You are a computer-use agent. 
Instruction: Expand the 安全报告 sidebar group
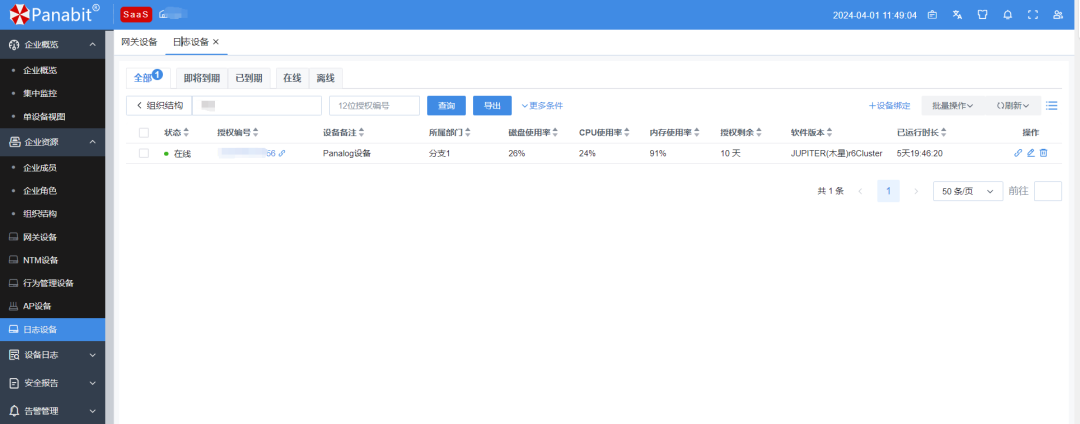(x=52, y=383)
